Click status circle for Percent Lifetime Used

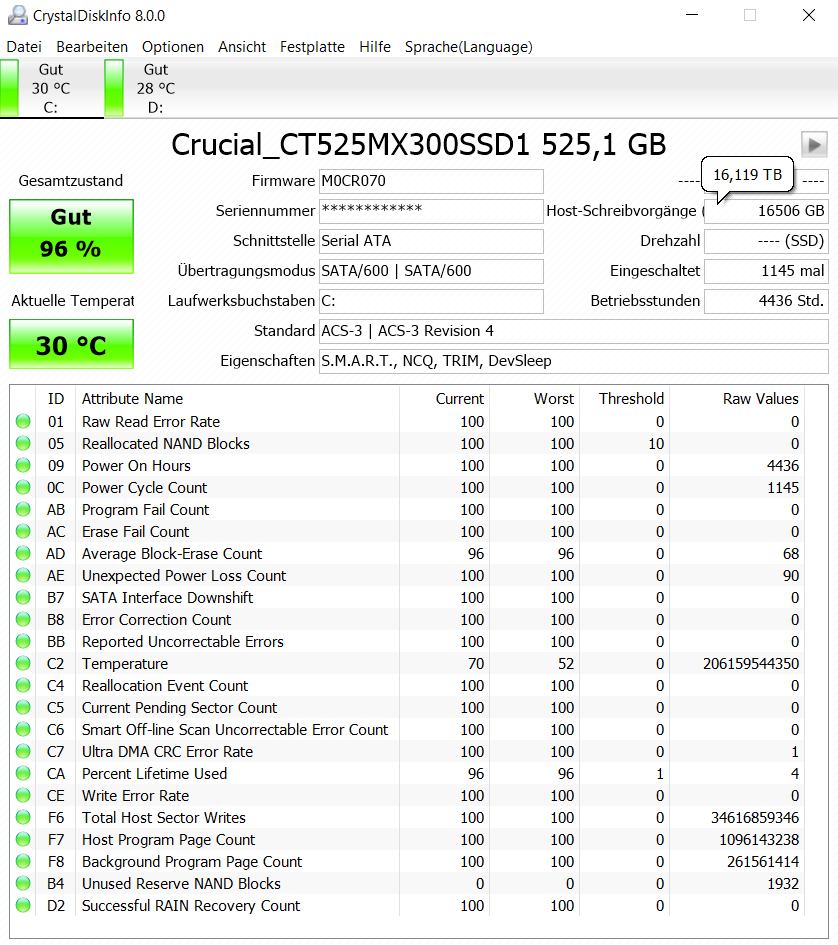[23, 773]
